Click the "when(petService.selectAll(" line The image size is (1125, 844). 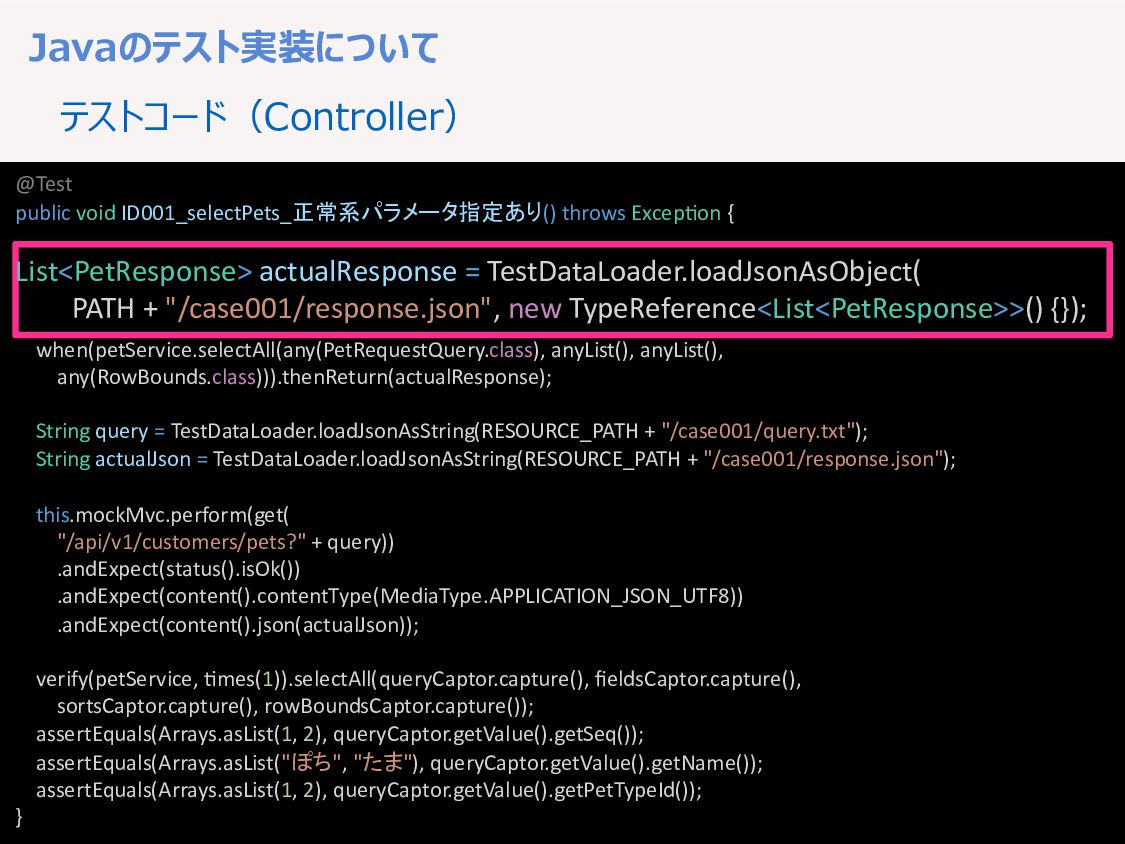380,350
